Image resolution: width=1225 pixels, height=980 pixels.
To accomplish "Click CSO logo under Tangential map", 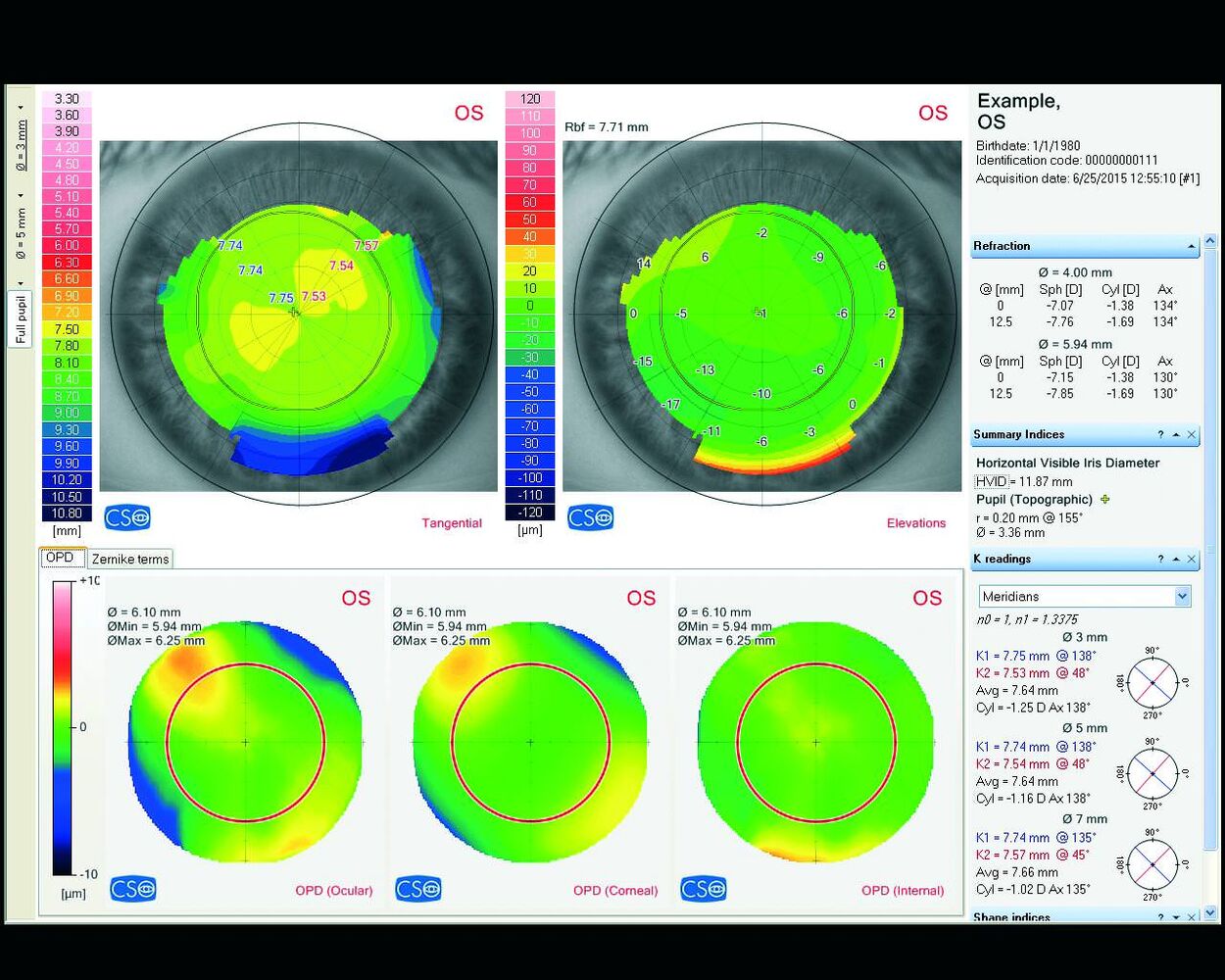I will coord(127,516).
